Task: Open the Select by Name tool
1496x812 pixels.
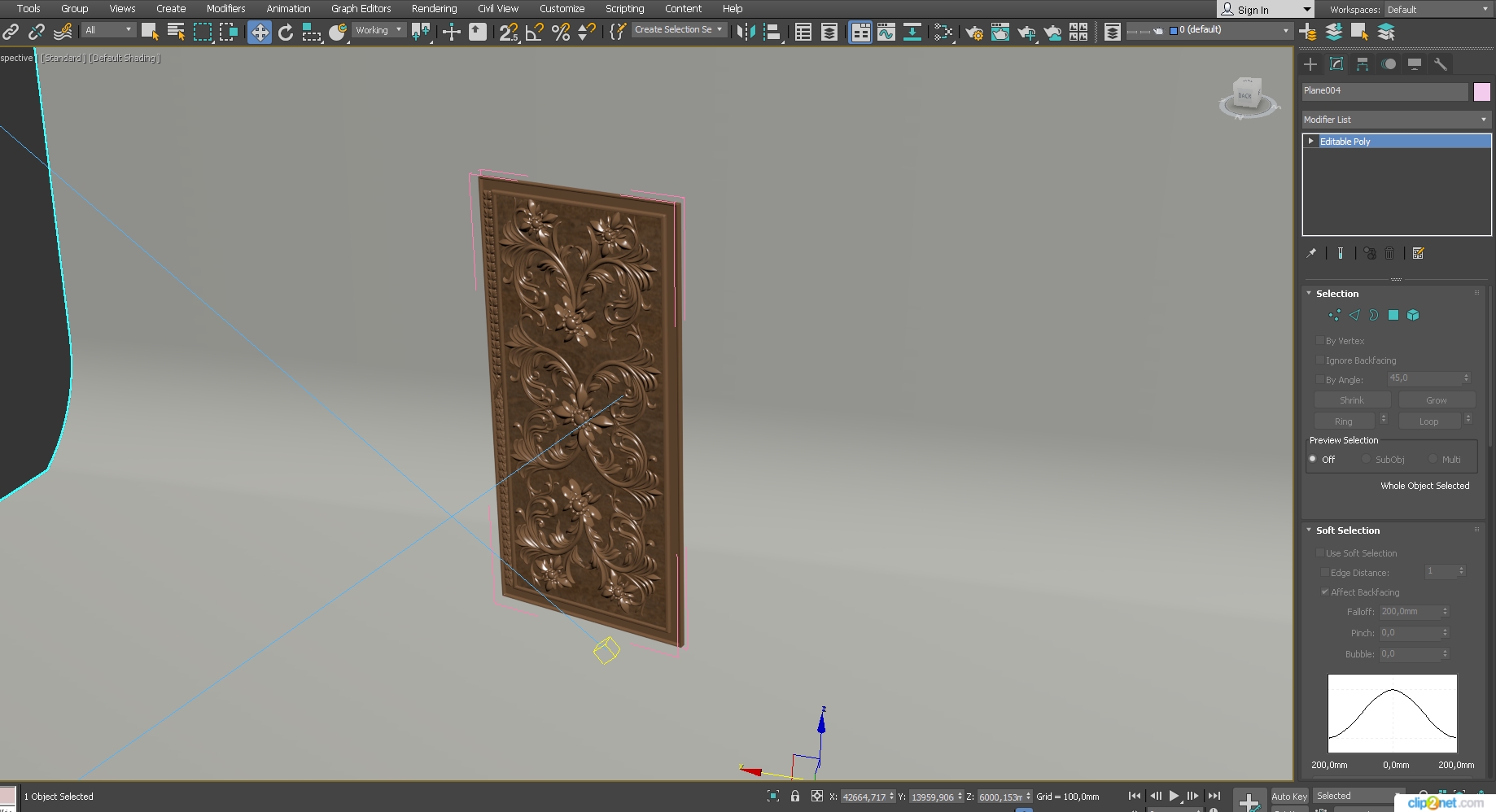Action: pos(176,32)
